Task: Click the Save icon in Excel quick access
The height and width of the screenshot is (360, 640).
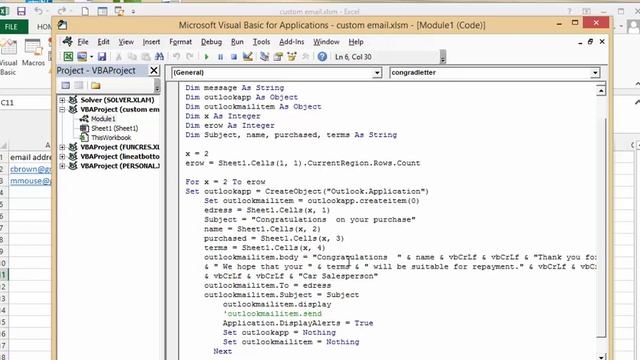Action: pyautogui.click(x=21, y=11)
